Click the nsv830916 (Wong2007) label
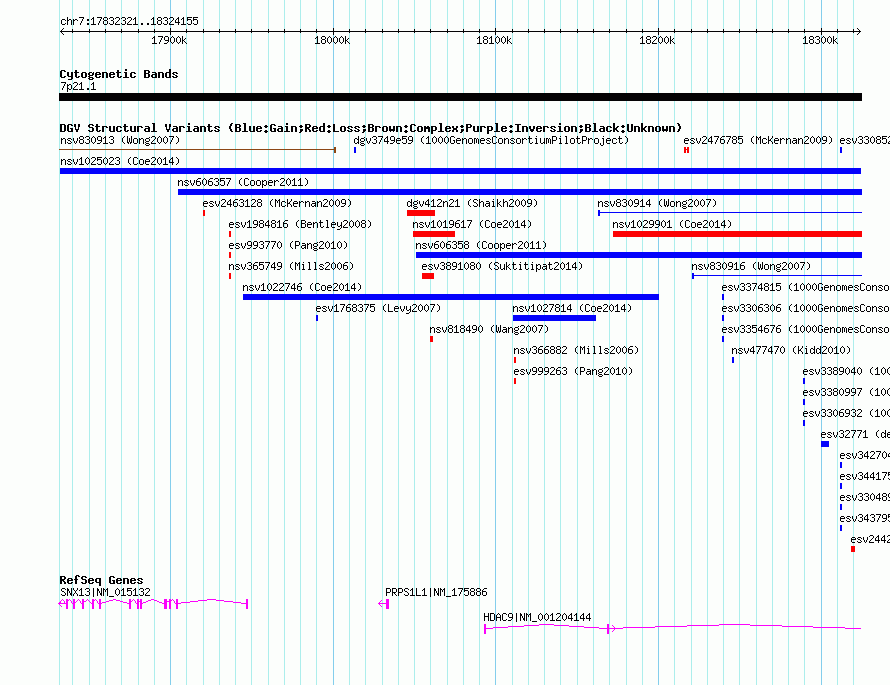The height and width of the screenshot is (685, 890). tap(751, 266)
